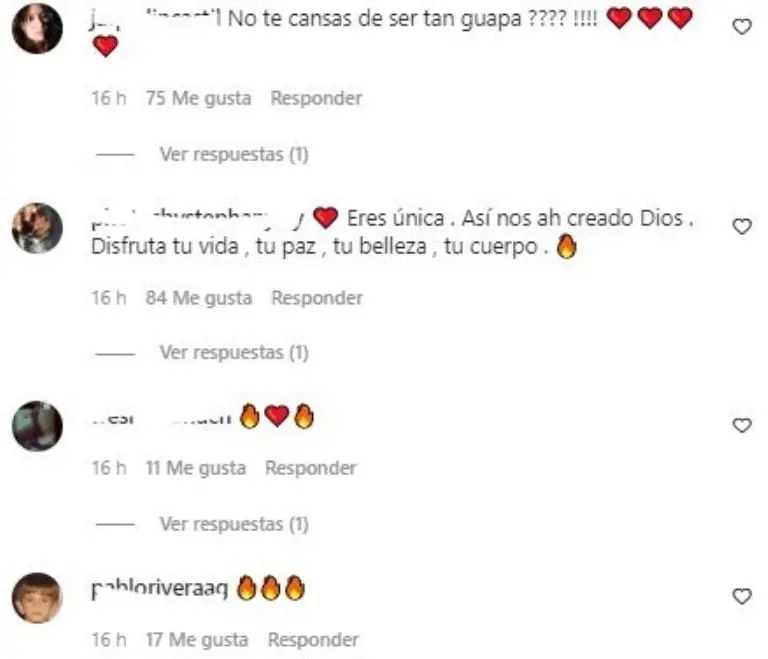Open pabloriveraaq's profile picture
Screen dimensions: 768x659
[x=37, y=598]
